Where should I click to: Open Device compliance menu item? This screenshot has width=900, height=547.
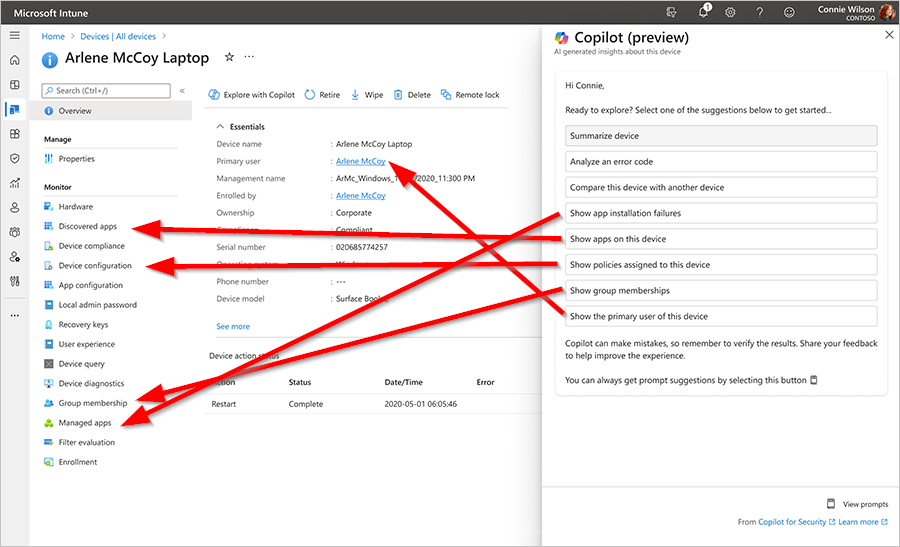[x=84, y=246]
